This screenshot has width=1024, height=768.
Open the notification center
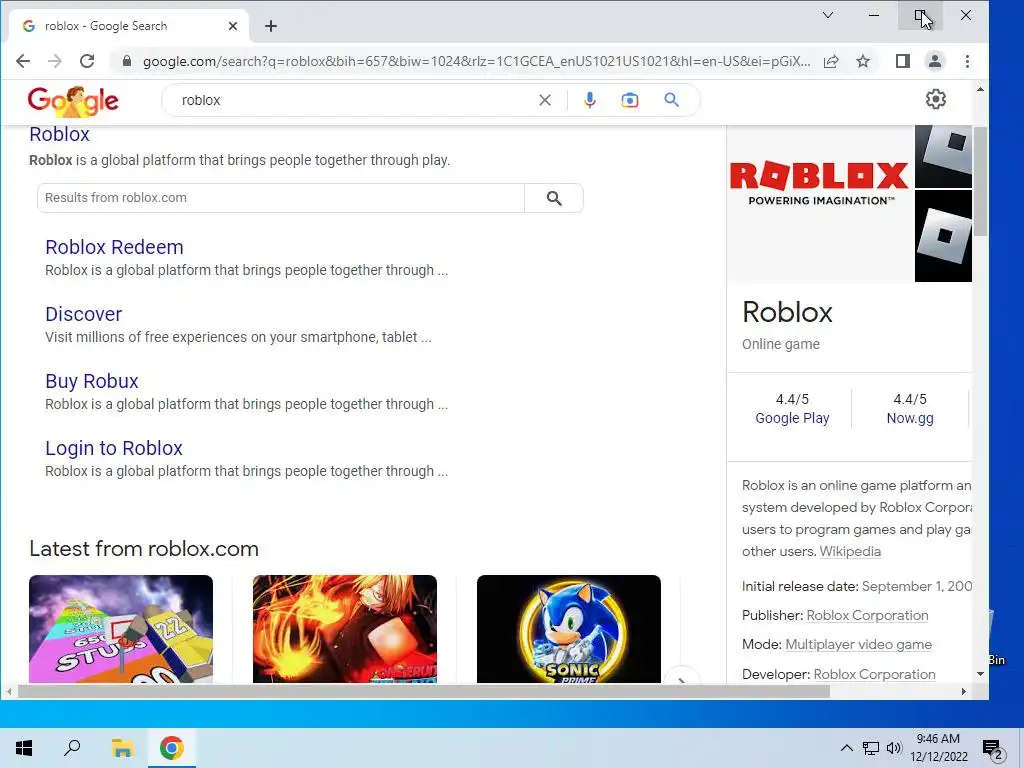[x=993, y=748]
